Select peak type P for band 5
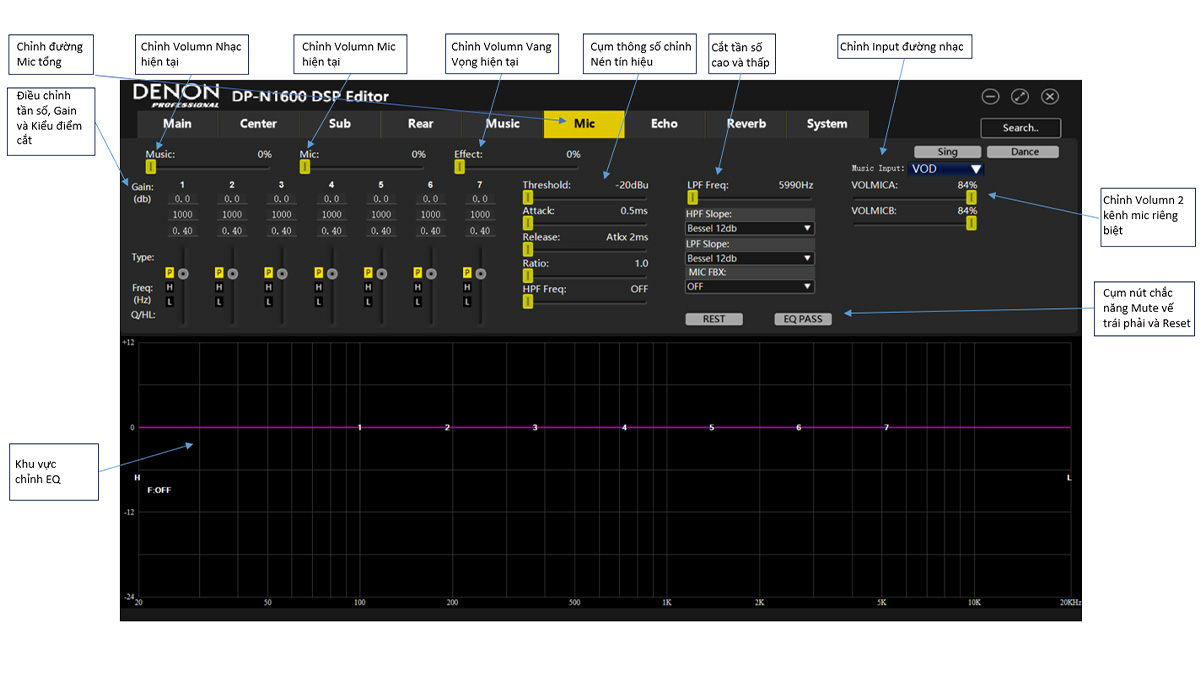The image size is (1200, 686). coord(368,273)
